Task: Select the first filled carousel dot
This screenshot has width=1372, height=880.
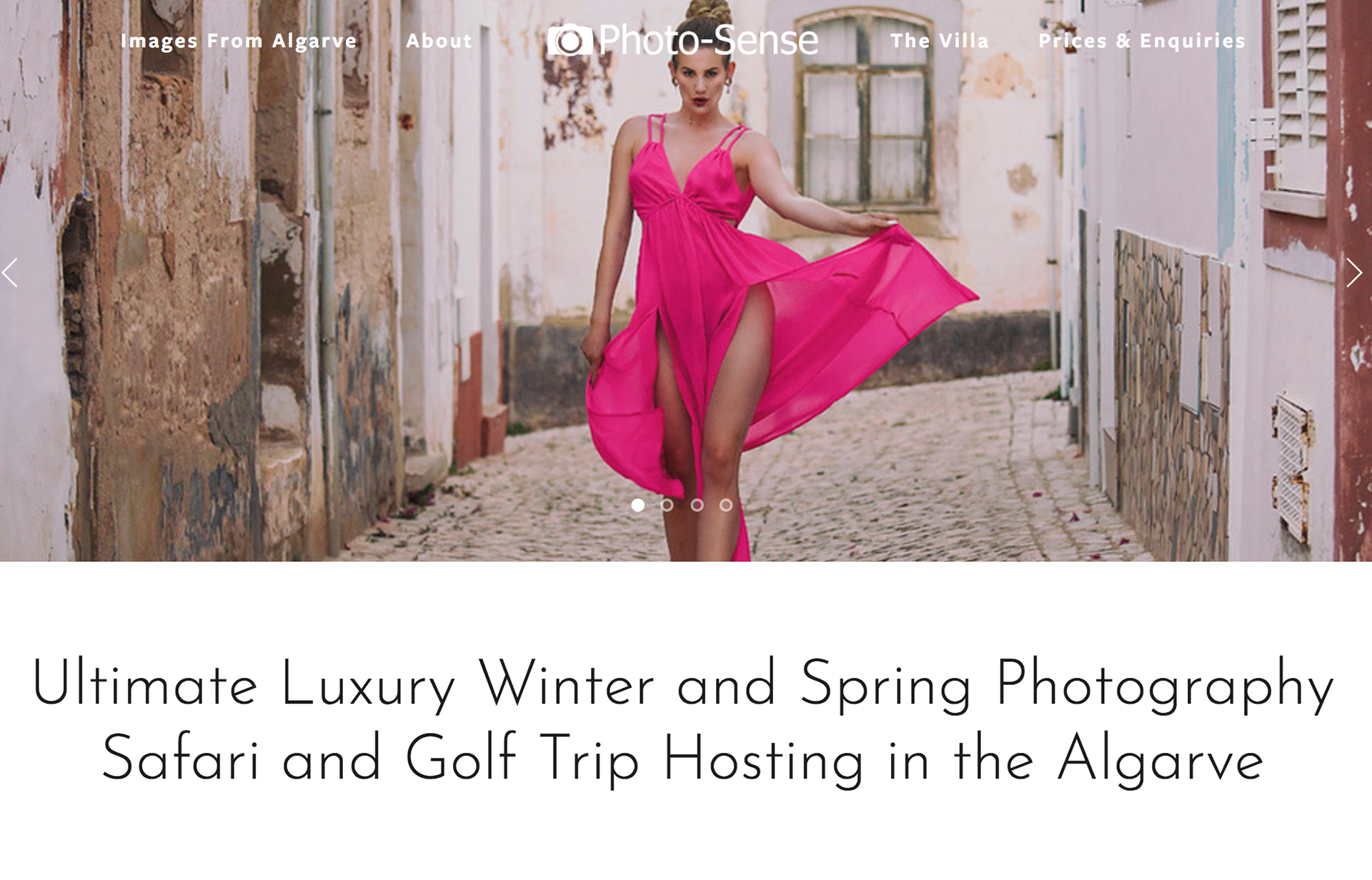Action: click(638, 505)
